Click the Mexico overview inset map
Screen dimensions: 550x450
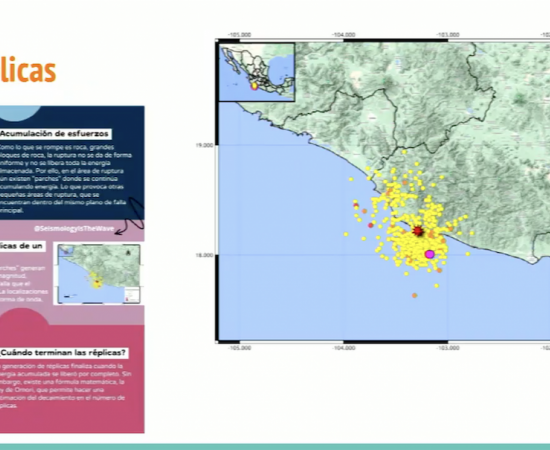257,72
